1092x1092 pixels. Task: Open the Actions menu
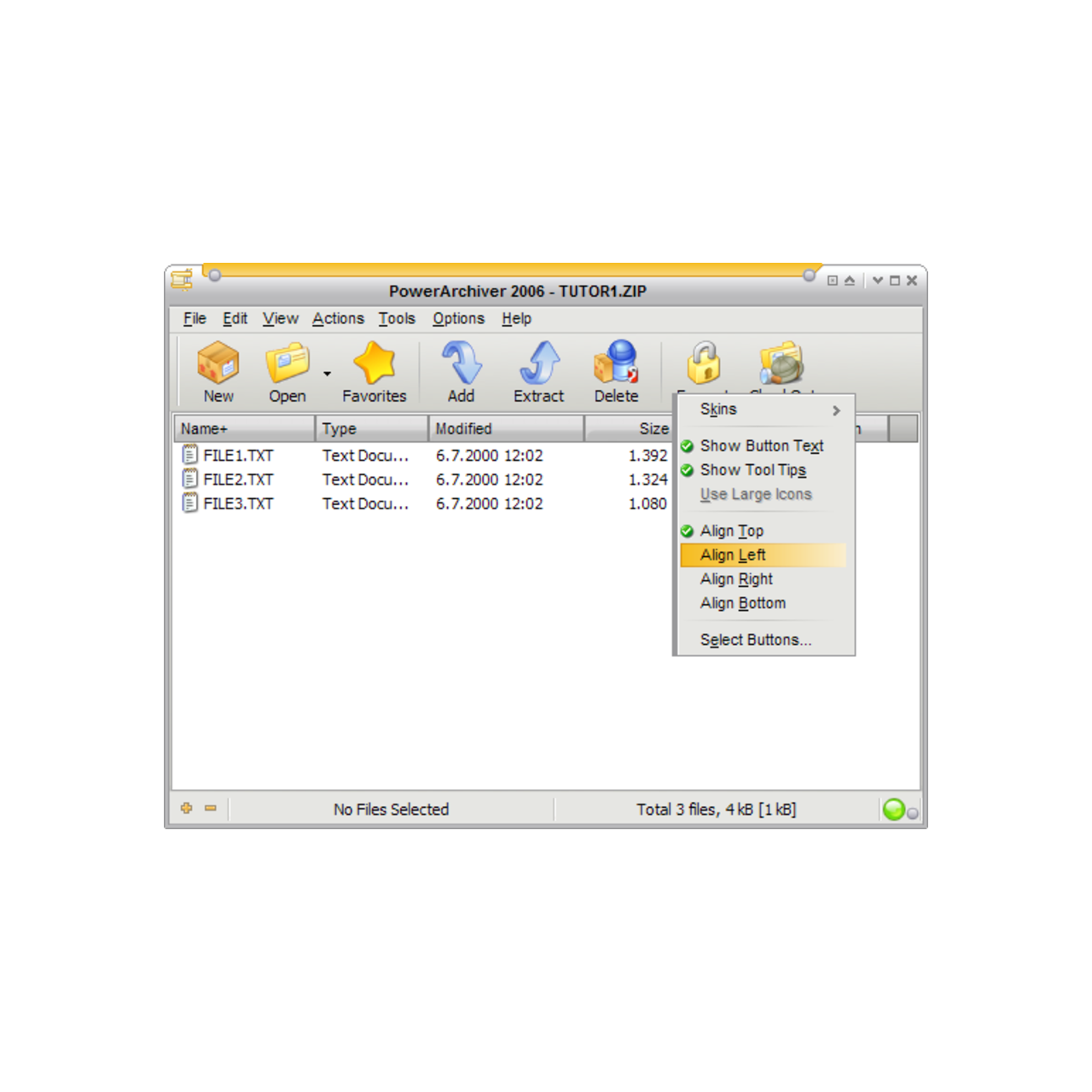338,318
